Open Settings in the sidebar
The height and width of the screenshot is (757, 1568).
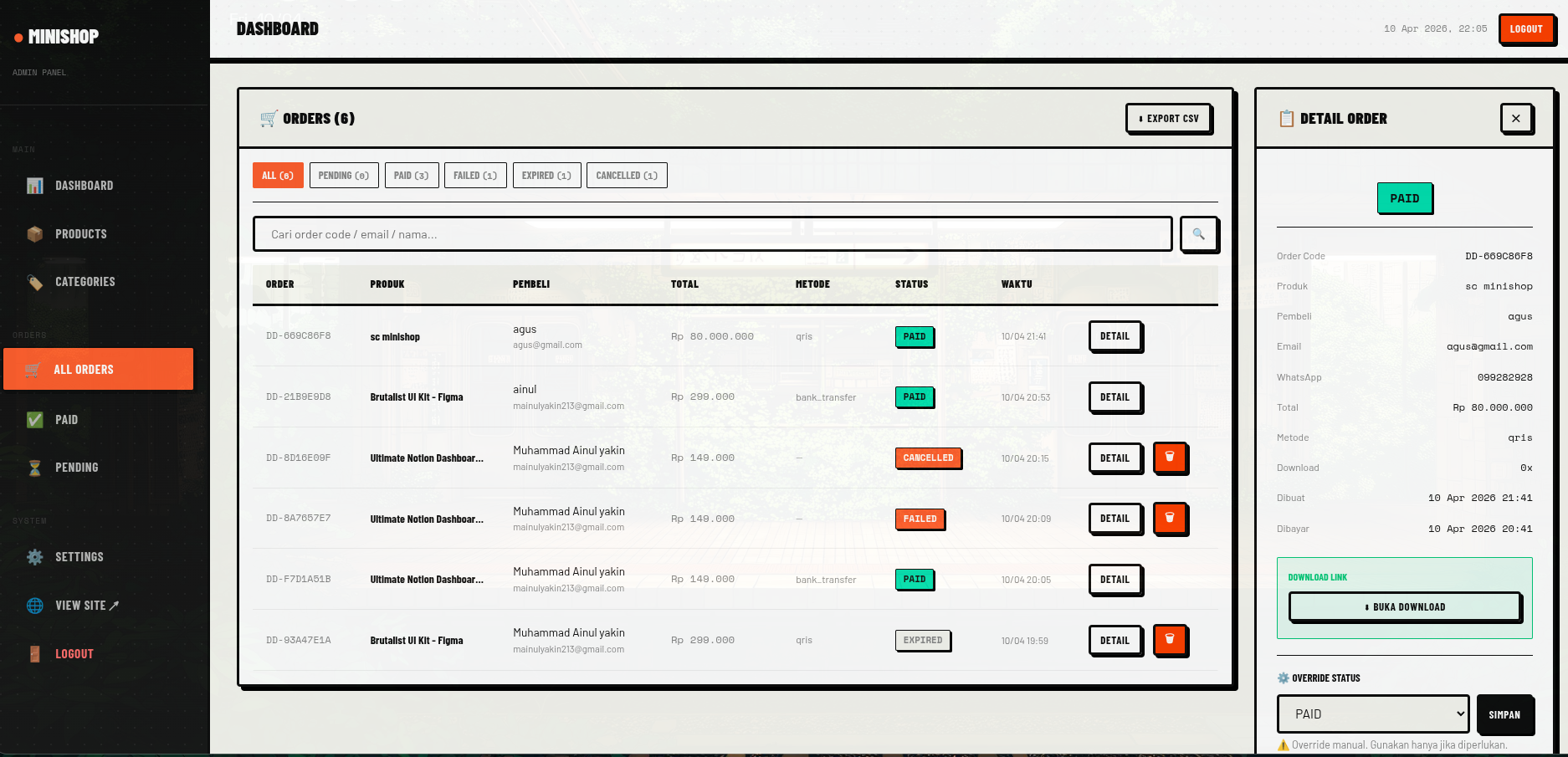(x=79, y=557)
